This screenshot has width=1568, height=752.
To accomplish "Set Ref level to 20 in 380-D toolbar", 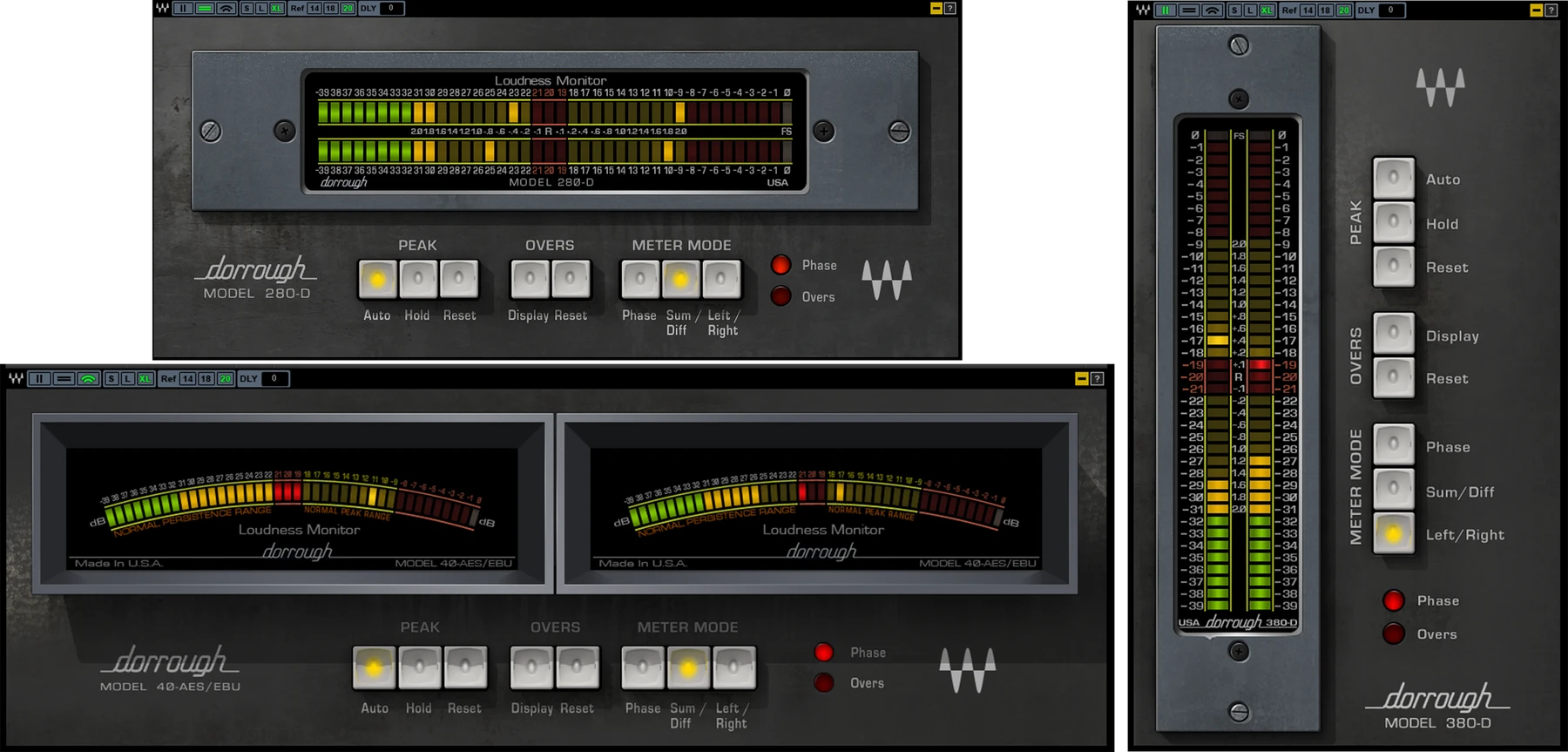I will tap(1344, 10).
